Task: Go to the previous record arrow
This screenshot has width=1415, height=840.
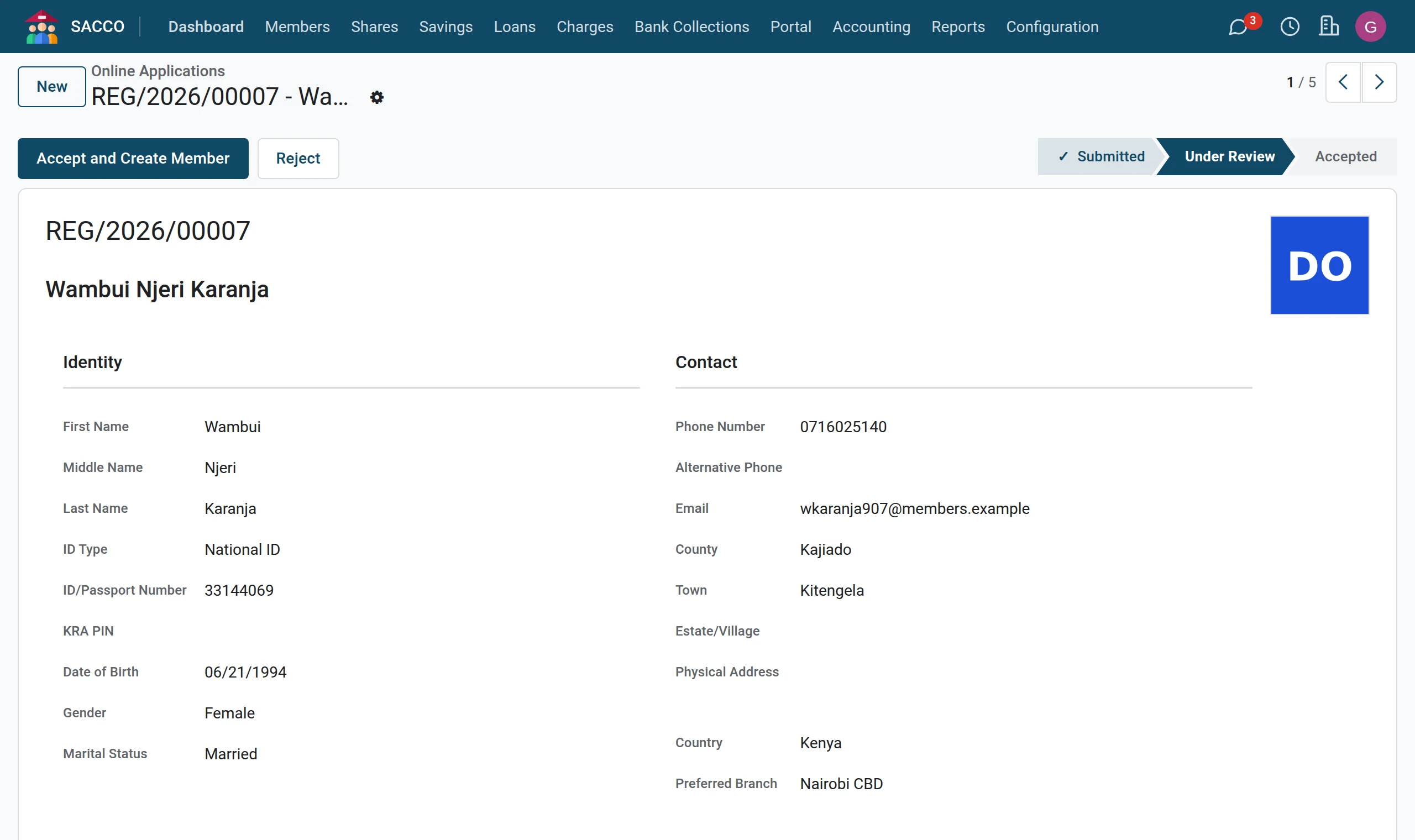Action: point(1343,82)
